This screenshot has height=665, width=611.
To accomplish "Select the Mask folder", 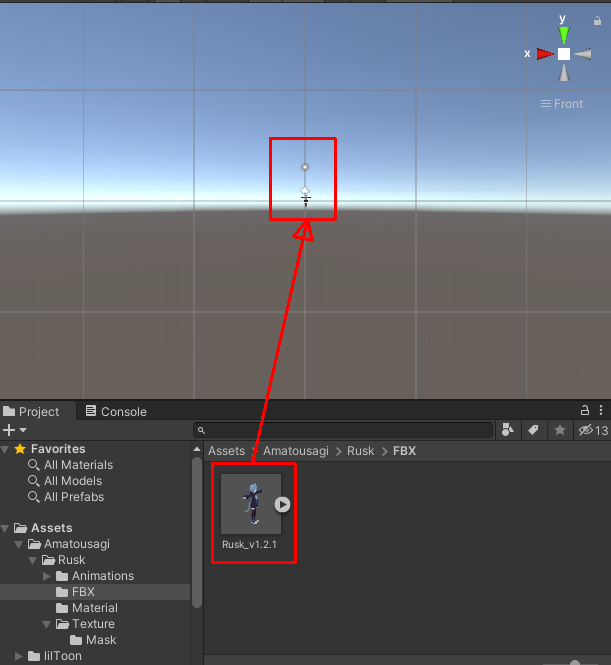I will 93,640.
